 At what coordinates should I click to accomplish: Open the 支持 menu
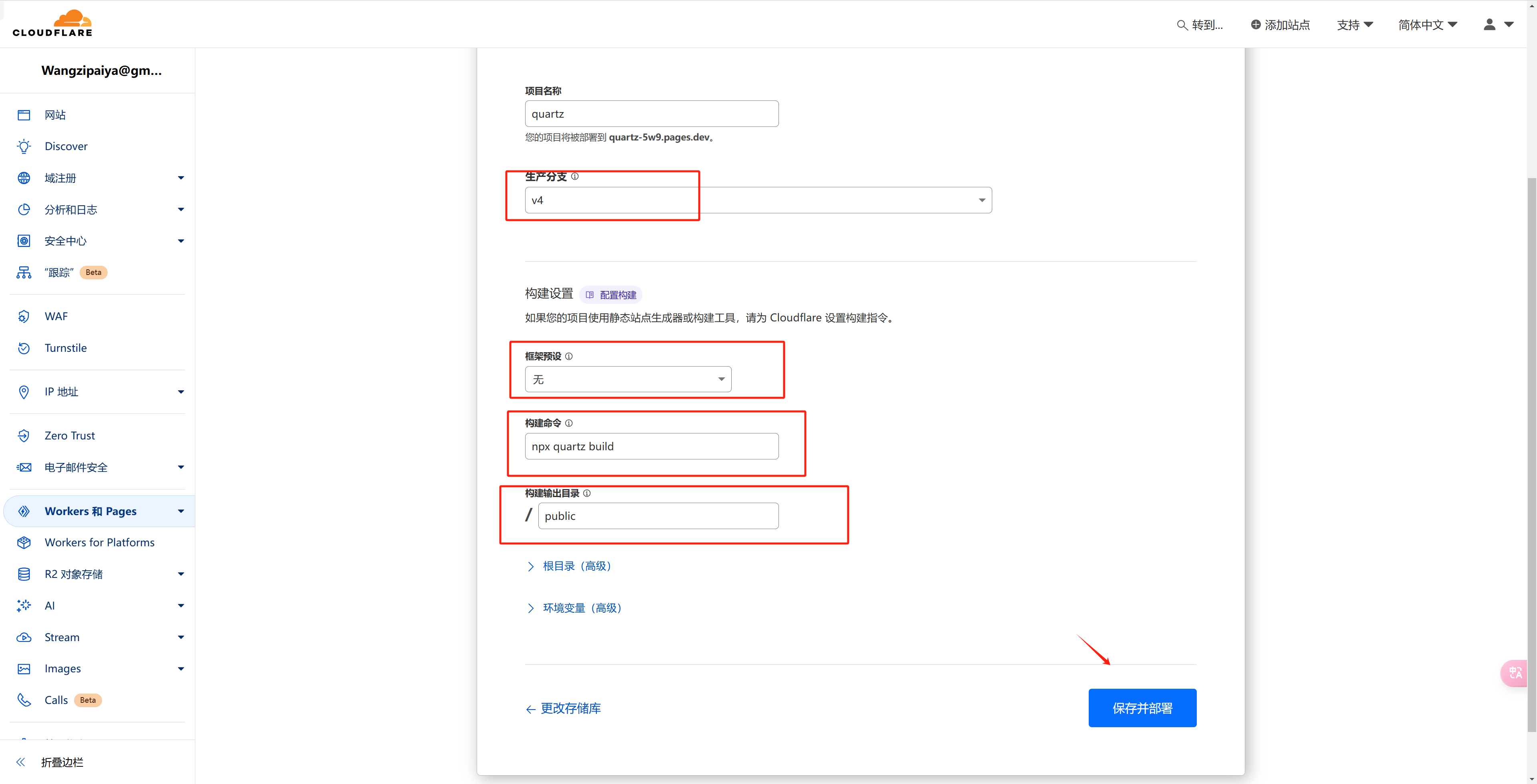coord(1354,25)
